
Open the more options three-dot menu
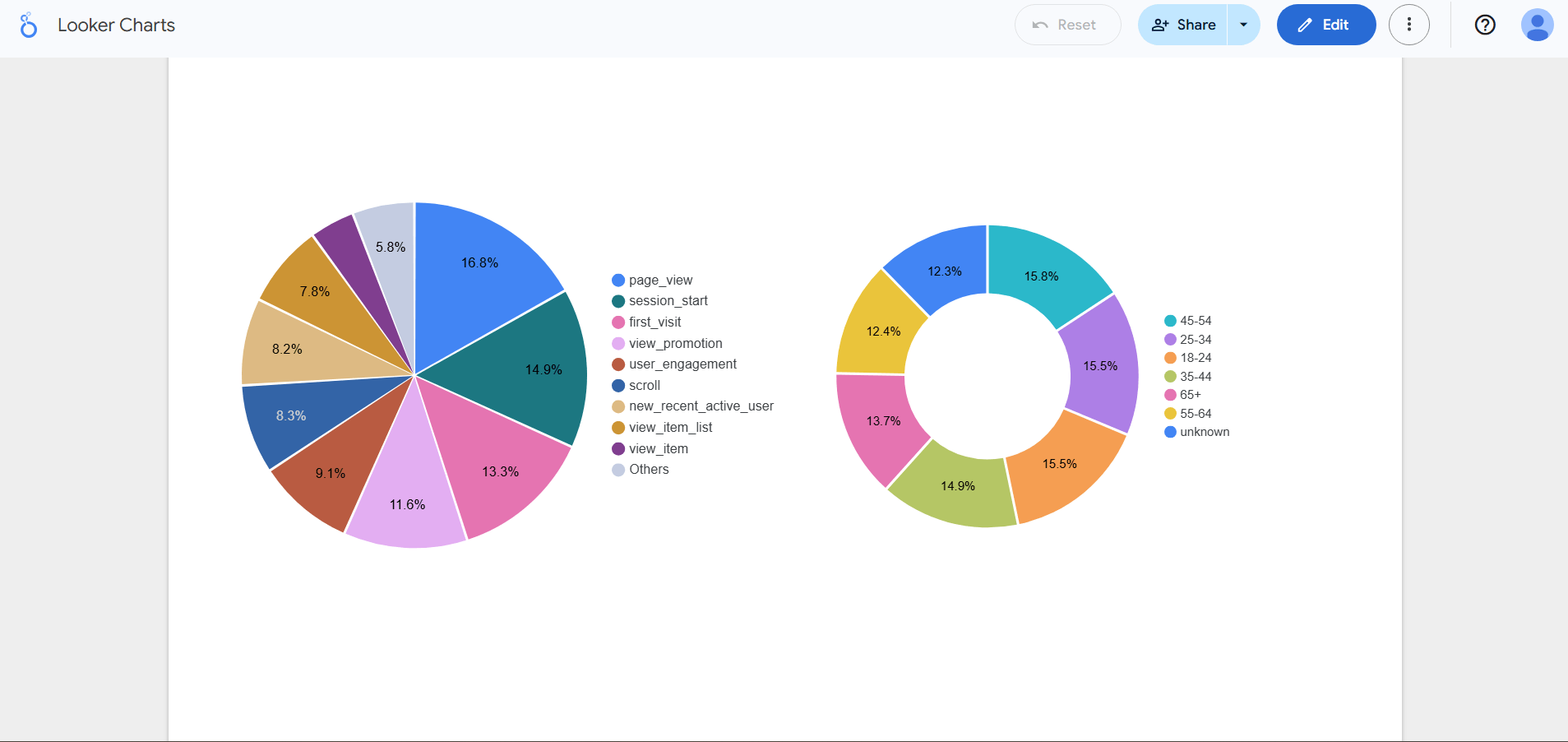click(1408, 25)
